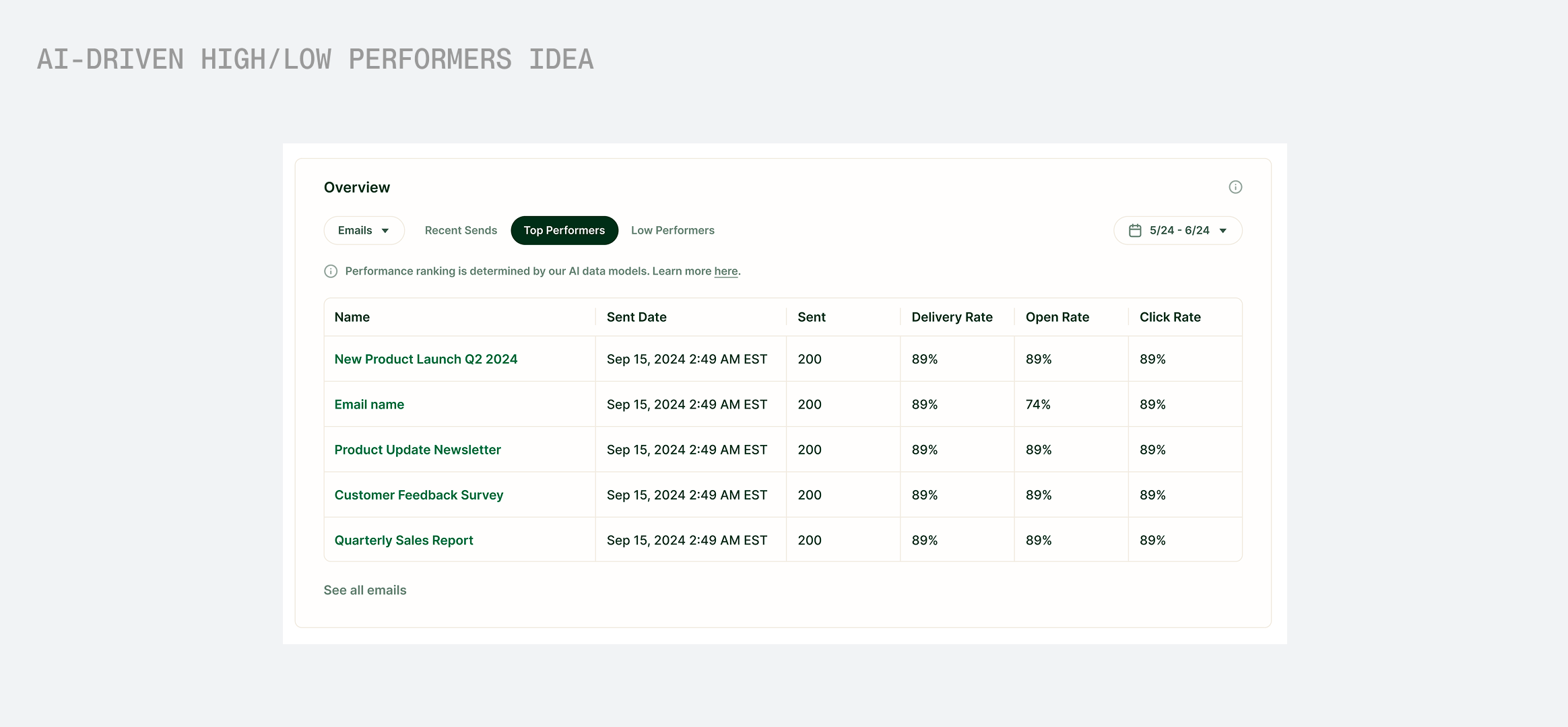Image resolution: width=1568 pixels, height=727 pixels.
Task: Open Quarterly Sales Report email
Action: click(x=403, y=541)
